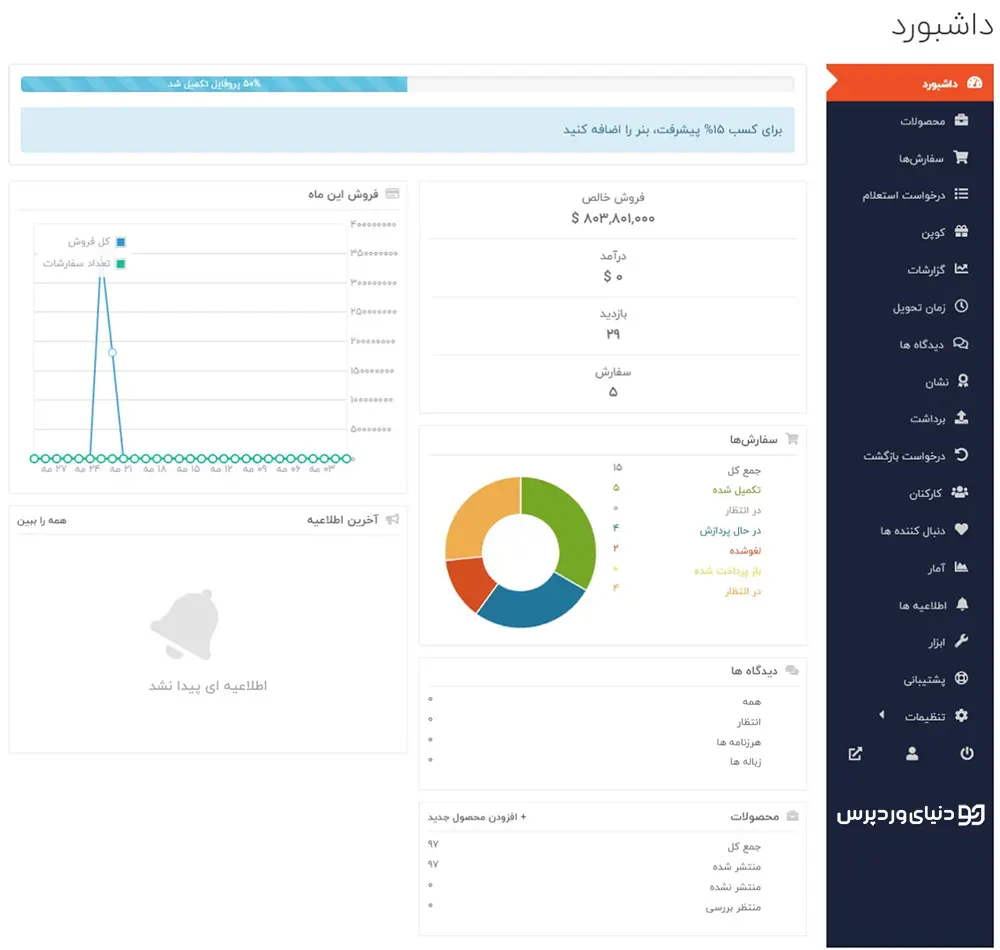The height and width of the screenshot is (950, 1000).
Task: Click the clock icon for زمان تحویل
Action: (961, 306)
